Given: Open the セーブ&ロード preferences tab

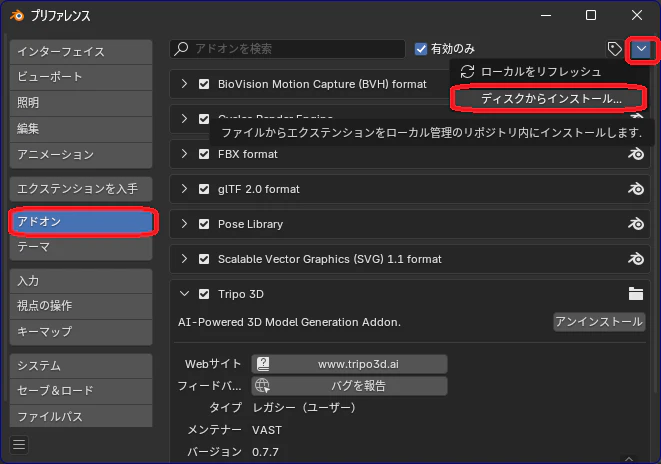Looking at the screenshot, I should 81,391.
